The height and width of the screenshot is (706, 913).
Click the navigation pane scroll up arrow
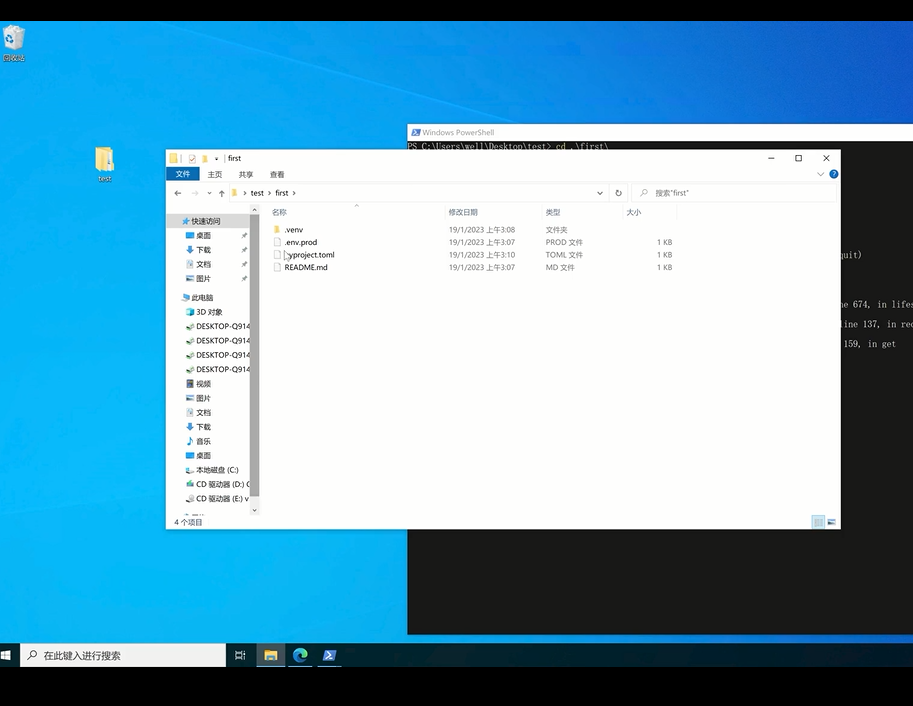(x=254, y=210)
